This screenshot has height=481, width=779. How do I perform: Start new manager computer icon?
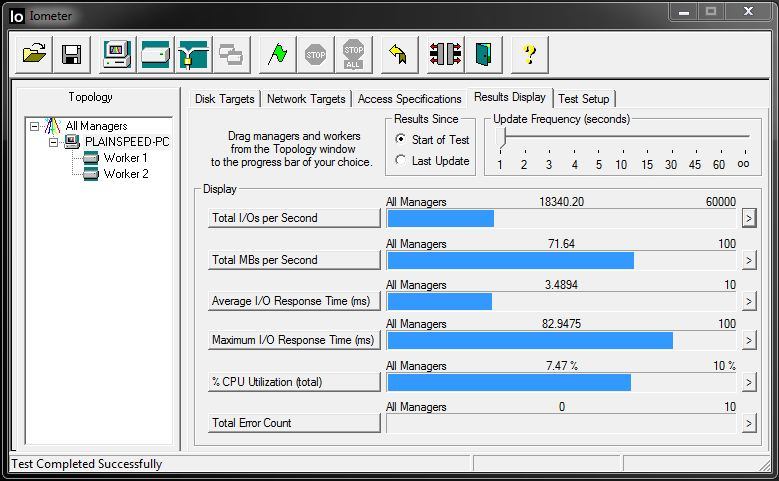pos(117,54)
